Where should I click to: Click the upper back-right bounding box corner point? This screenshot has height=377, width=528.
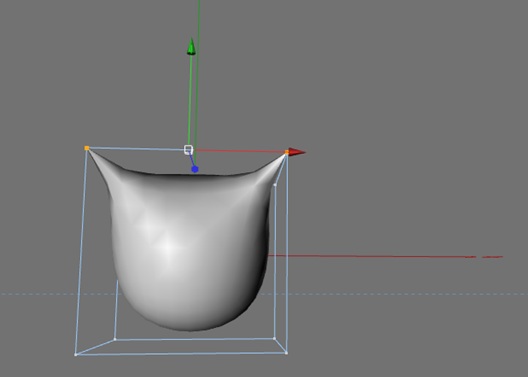tap(275, 185)
